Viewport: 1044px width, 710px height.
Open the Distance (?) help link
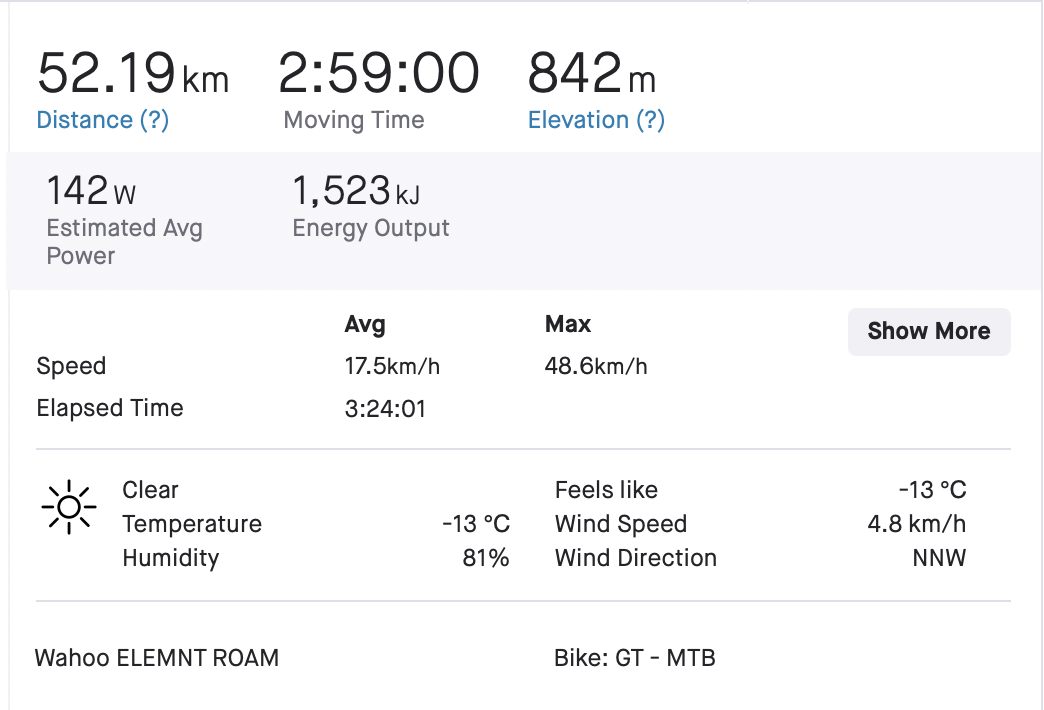pyautogui.click(x=103, y=120)
